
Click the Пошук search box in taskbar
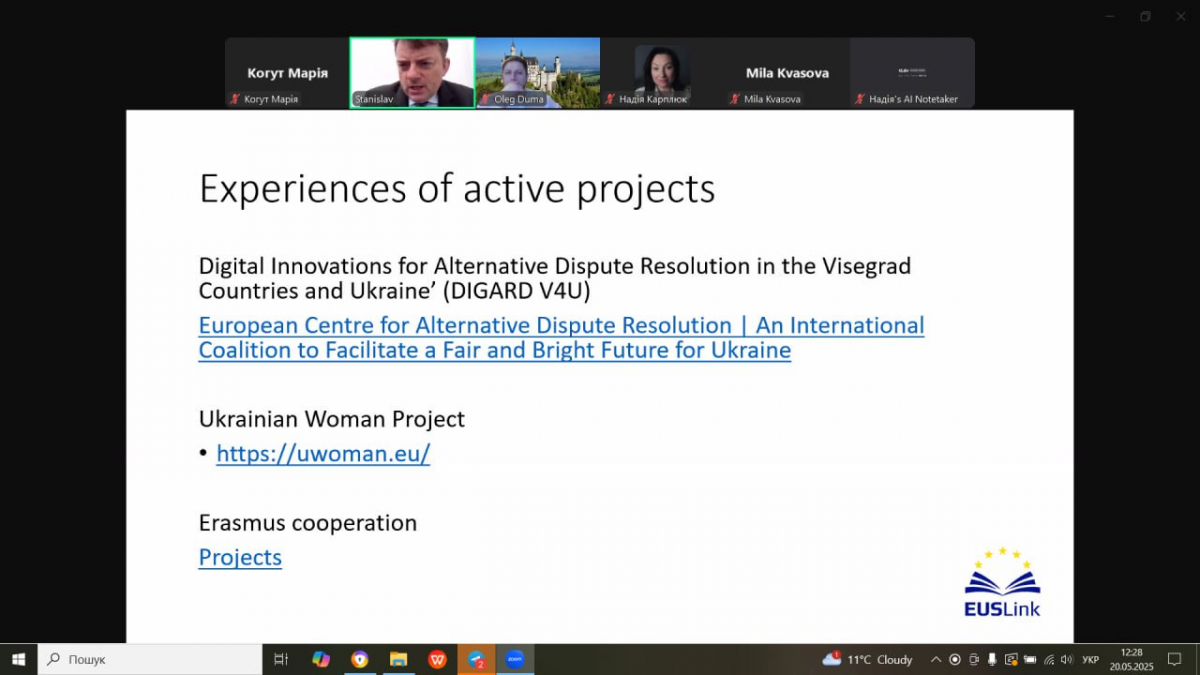(x=150, y=660)
